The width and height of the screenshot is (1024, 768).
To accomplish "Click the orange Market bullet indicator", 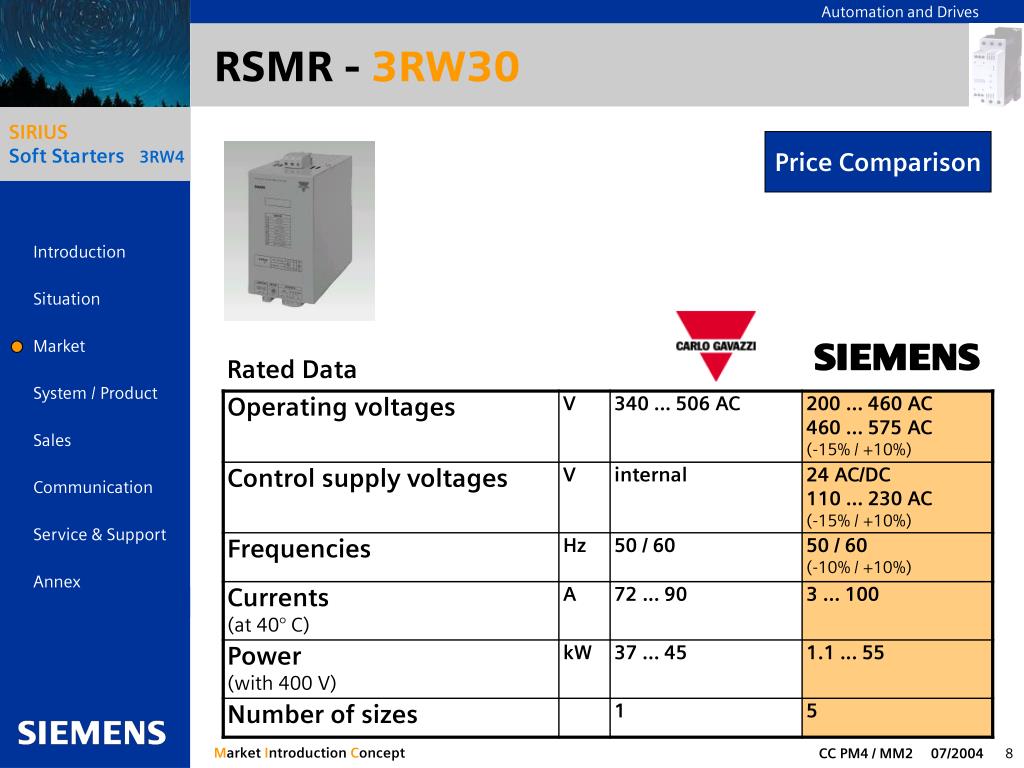I will (17, 347).
